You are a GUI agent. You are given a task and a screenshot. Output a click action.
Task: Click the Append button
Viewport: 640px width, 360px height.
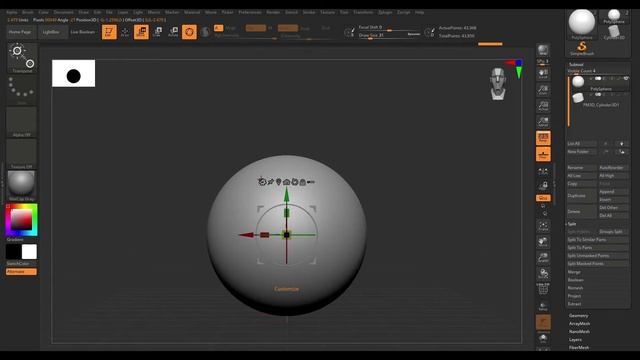coord(613,191)
